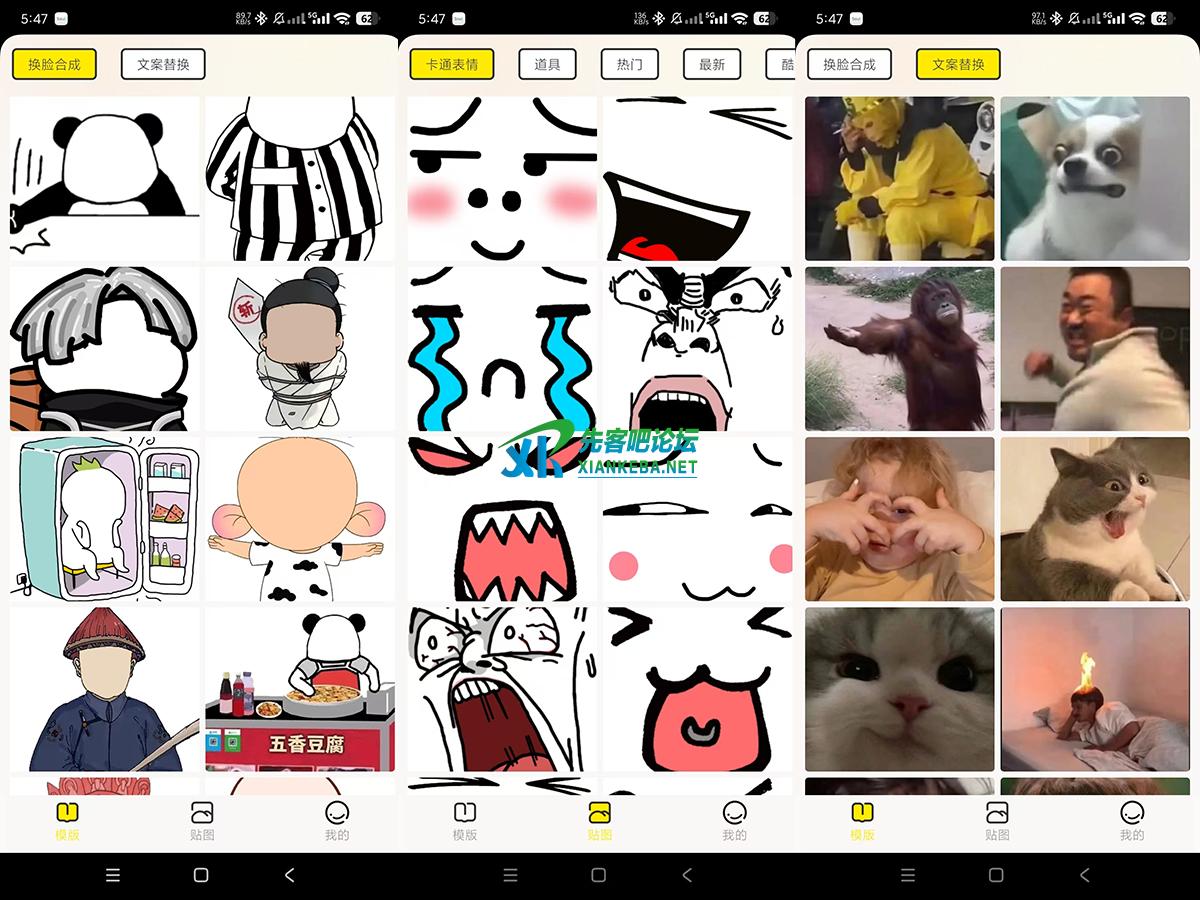Tap the yellow highlighted 文案替换 button

[x=958, y=64]
